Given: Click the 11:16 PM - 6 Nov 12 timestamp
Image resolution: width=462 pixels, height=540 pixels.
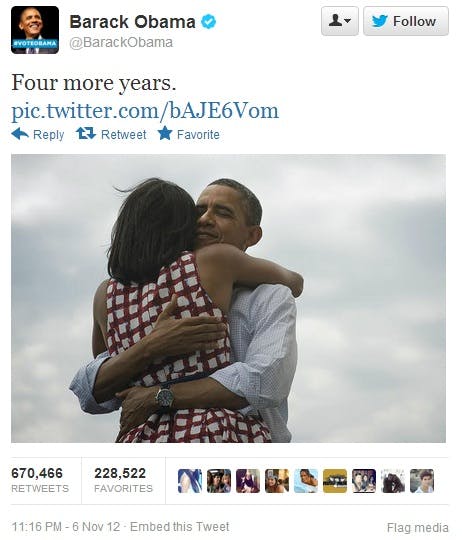Looking at the screenshot, I should [66, 527].
